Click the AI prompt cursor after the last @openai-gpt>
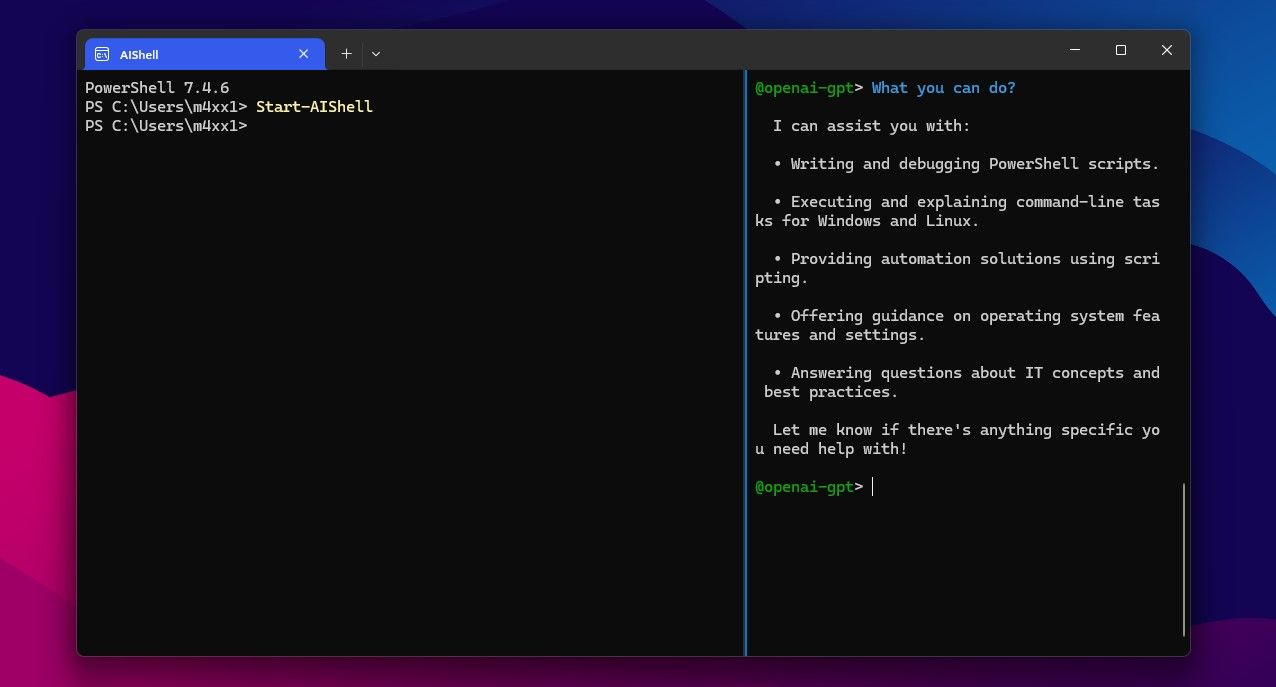The image size is (1276, 687). pyautogui.click(x=873, y=487)
